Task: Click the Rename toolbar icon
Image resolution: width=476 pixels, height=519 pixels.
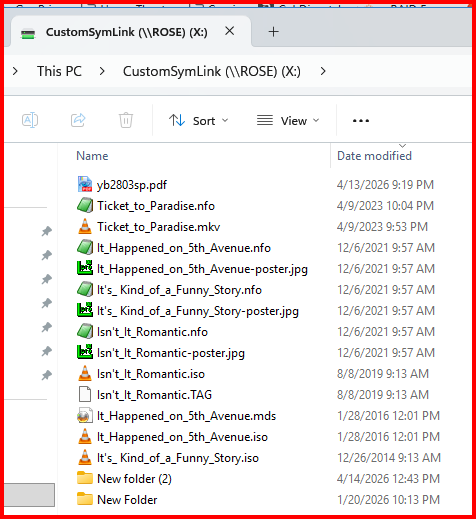Action: (30, 120)
